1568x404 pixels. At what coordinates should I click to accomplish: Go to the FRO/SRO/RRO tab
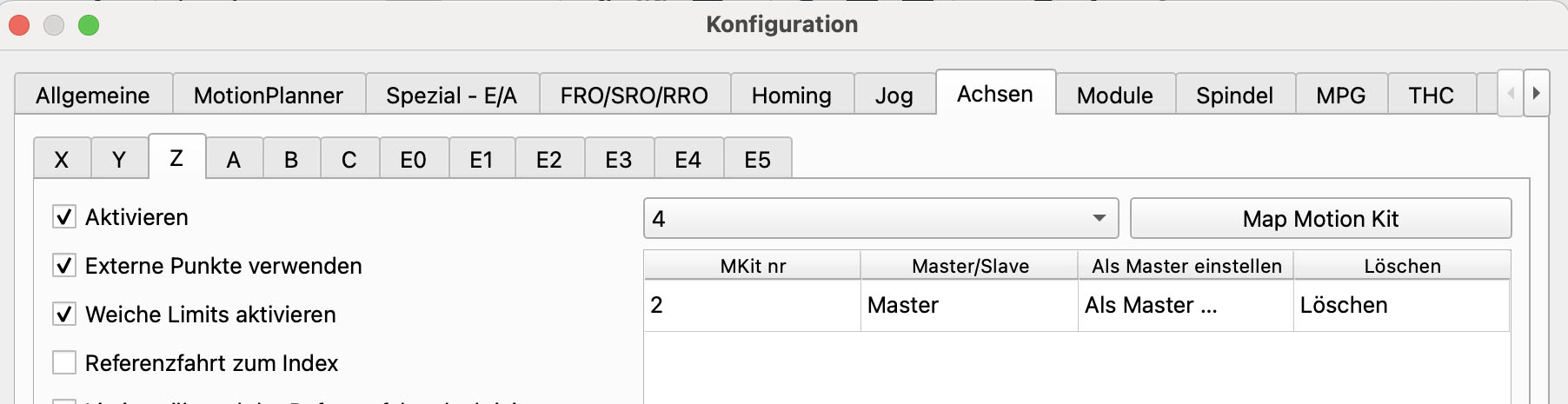[x=634, y=96]
